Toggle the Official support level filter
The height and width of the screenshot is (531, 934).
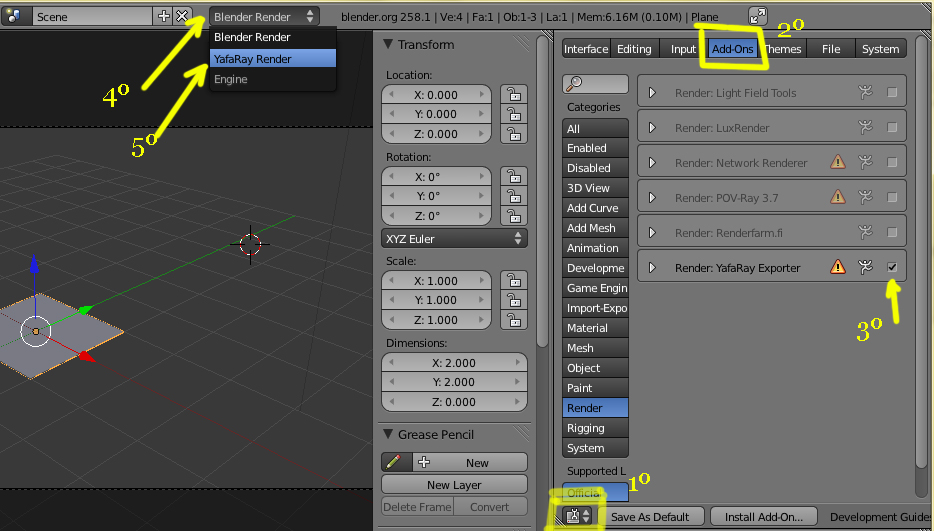click(594, 492)
